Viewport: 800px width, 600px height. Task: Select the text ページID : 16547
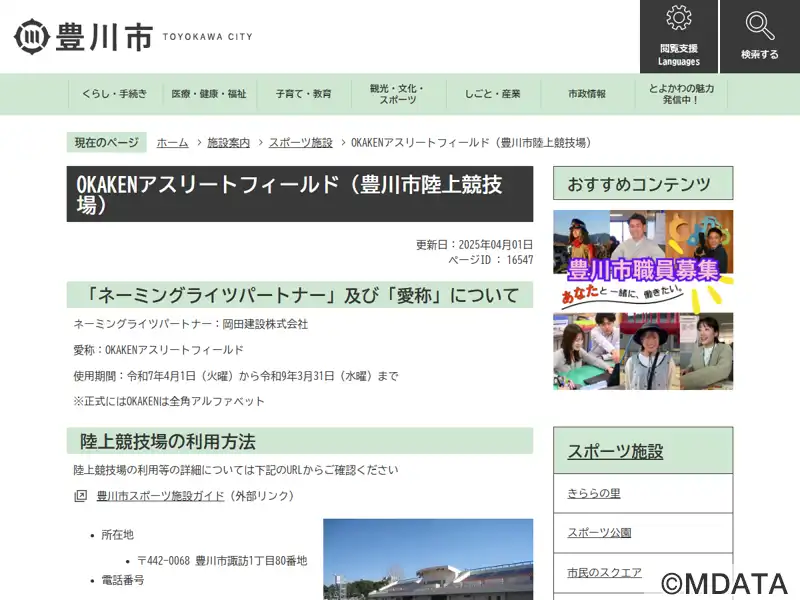(490, 260)
